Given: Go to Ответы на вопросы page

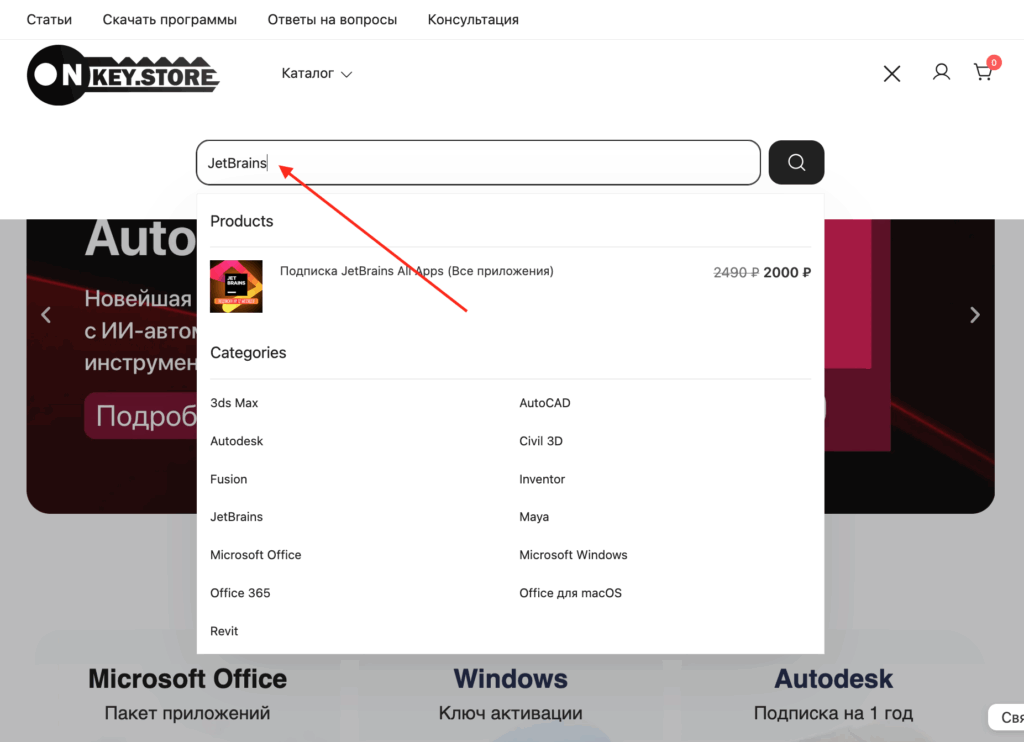Looking at the screenshot, I should [332, 20].
